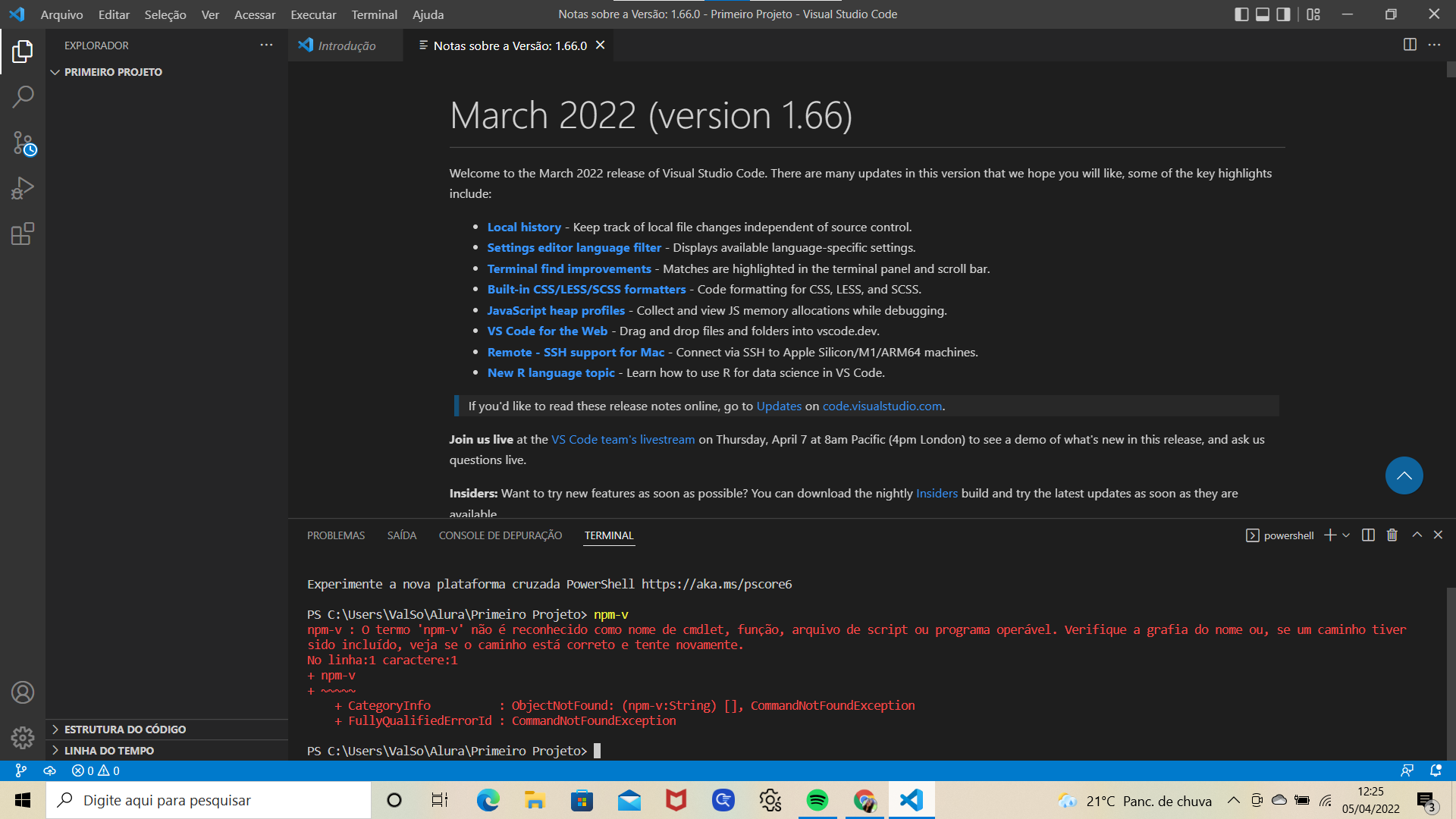Click the feedback status bar icon
1456x819 pixels.
pyautogui.click(x=1407, y=770)
